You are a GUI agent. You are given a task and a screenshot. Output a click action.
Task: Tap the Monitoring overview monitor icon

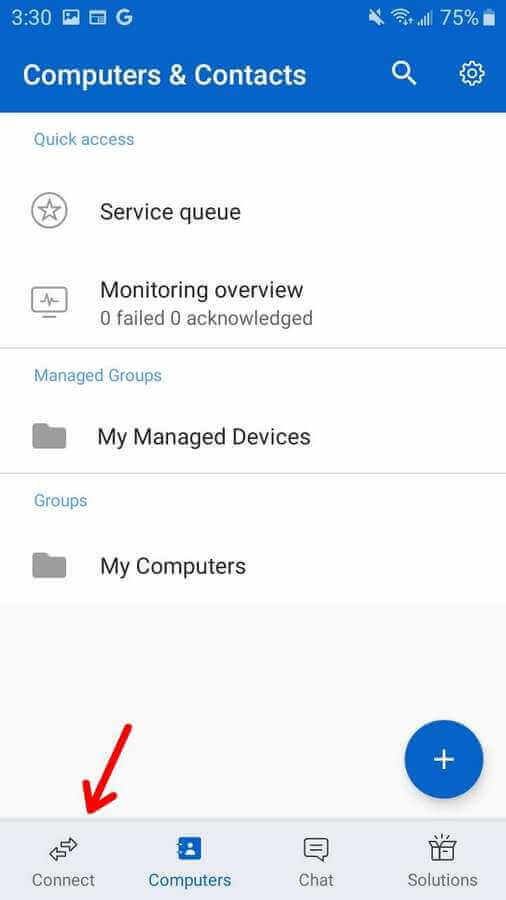[49, 302]
